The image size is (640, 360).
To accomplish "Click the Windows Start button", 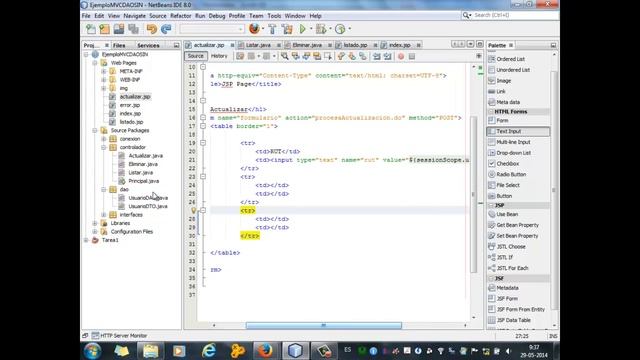I will (x=93, y=351).
